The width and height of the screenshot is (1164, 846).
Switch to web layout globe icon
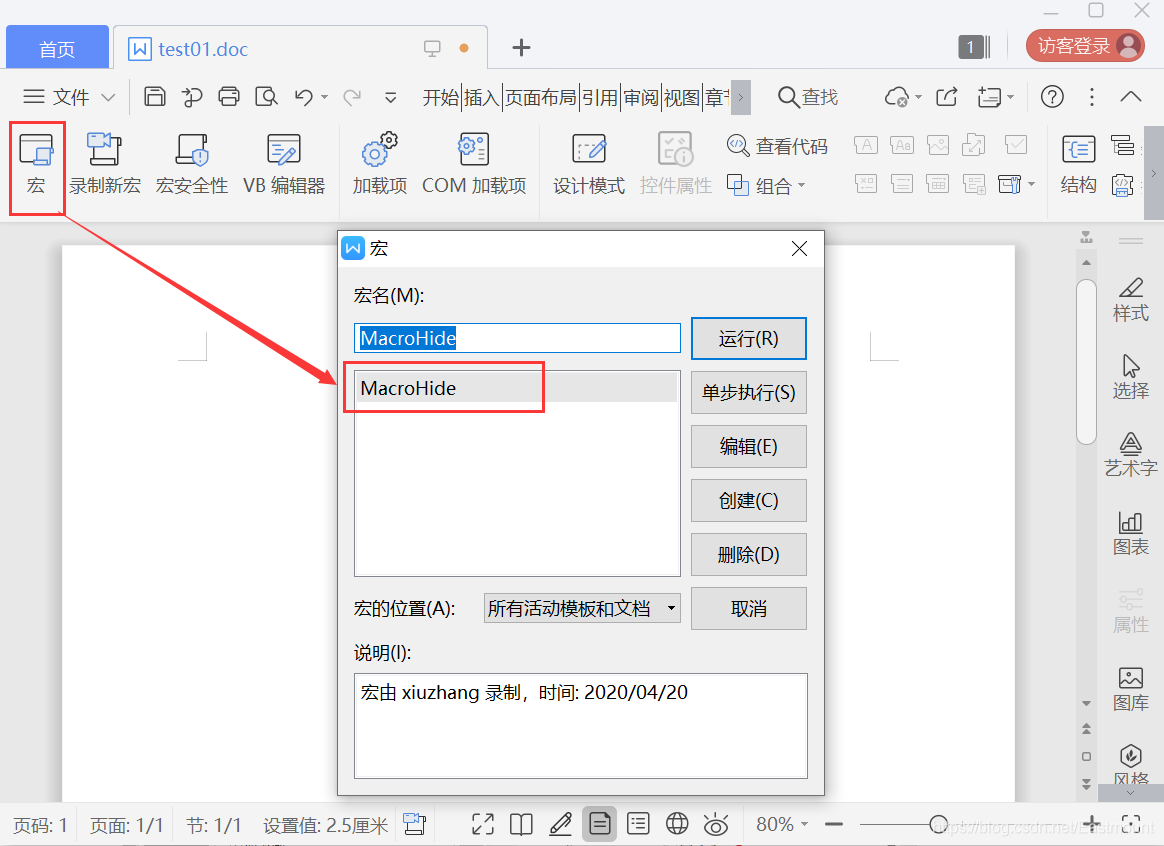(x=677, y=824)
